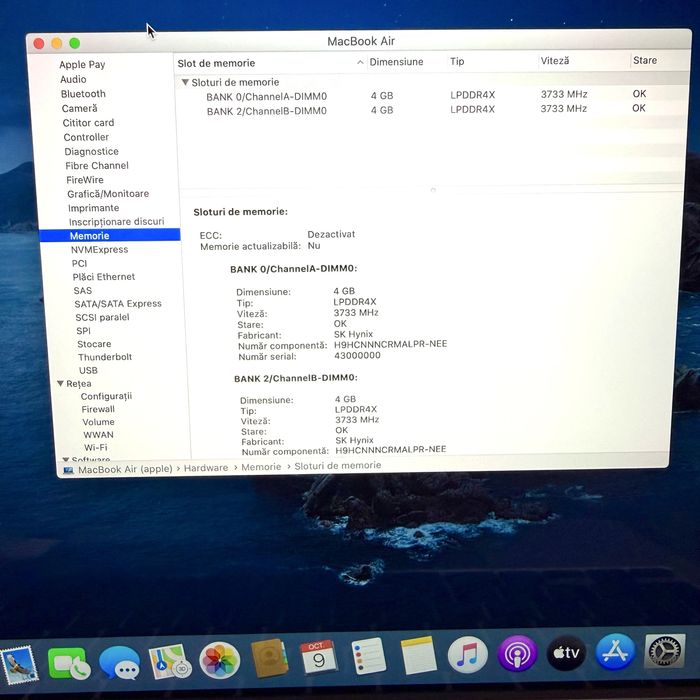The image size is (700, 700).
Task: Select Cititor card in sidebar
Action: tap(88, 123)
